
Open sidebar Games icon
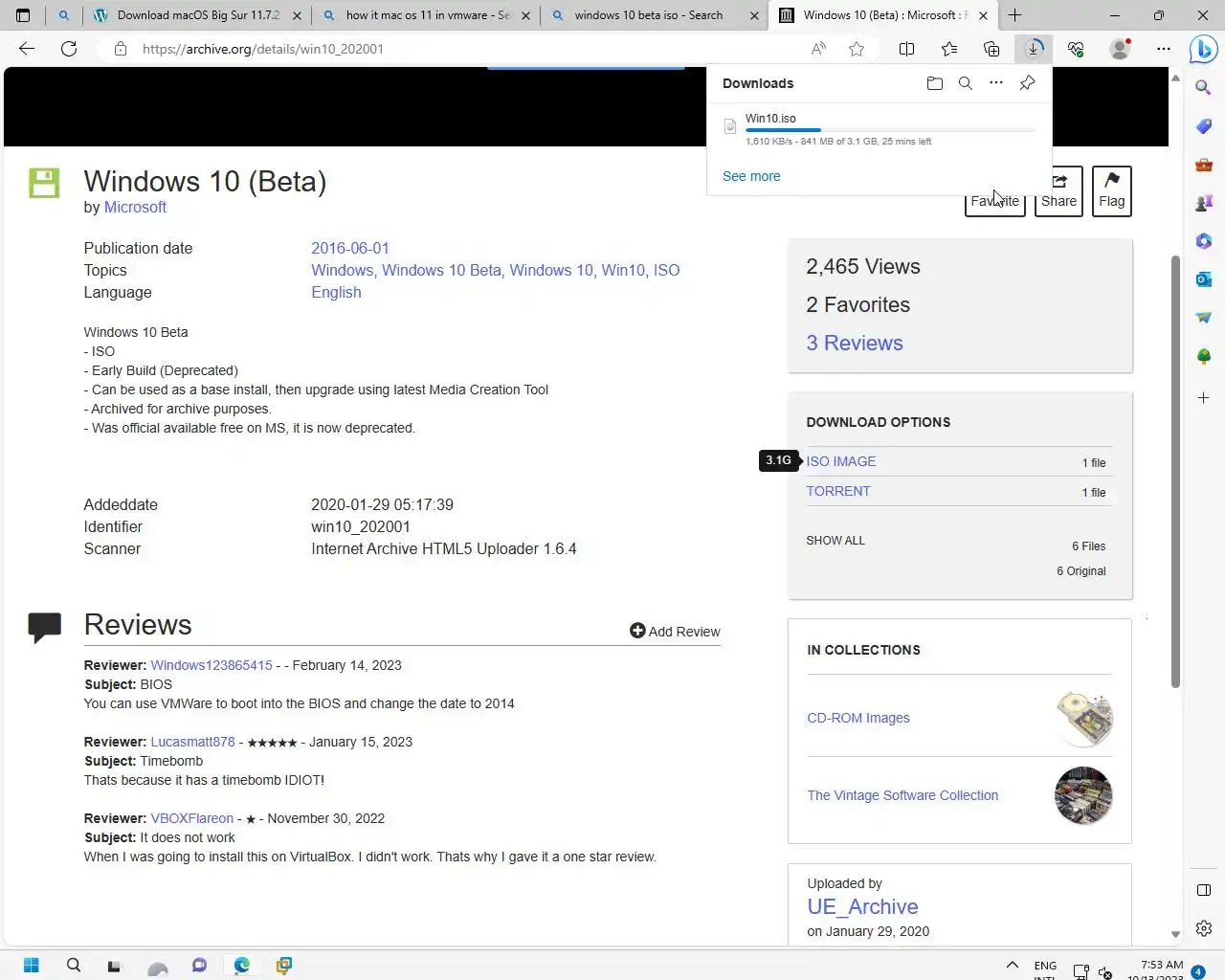coord(1204,203)
